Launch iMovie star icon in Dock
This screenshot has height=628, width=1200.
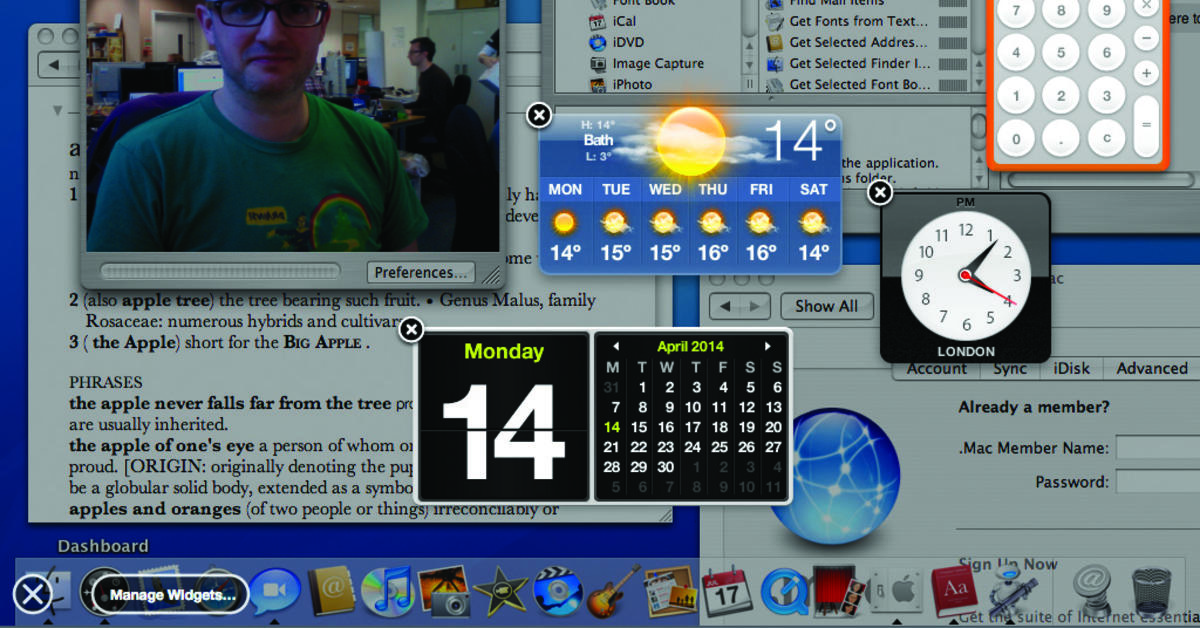[500, 592]
